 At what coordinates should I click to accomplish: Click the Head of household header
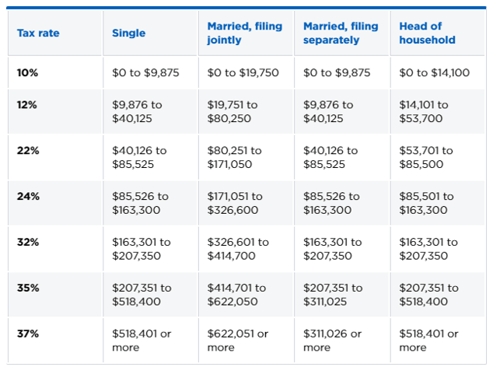pos(427,33)
